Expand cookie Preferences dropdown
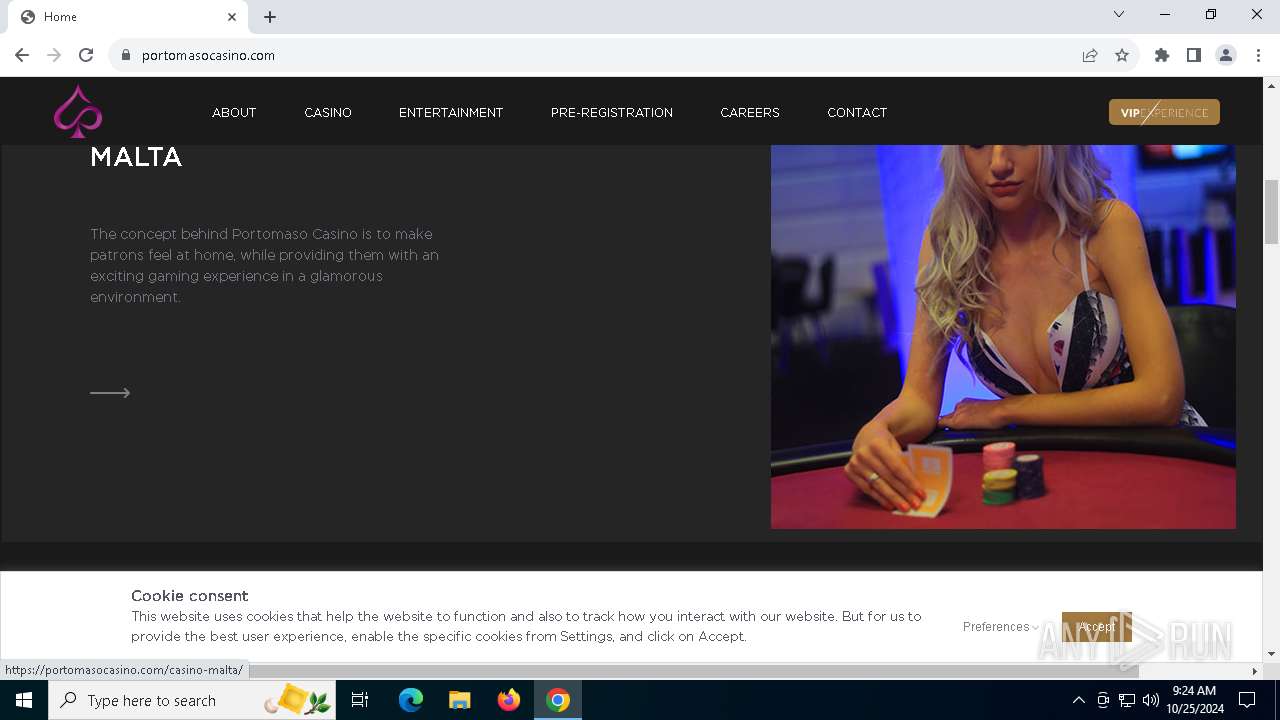1280x720 pixels. click(x=1000, y=627)
